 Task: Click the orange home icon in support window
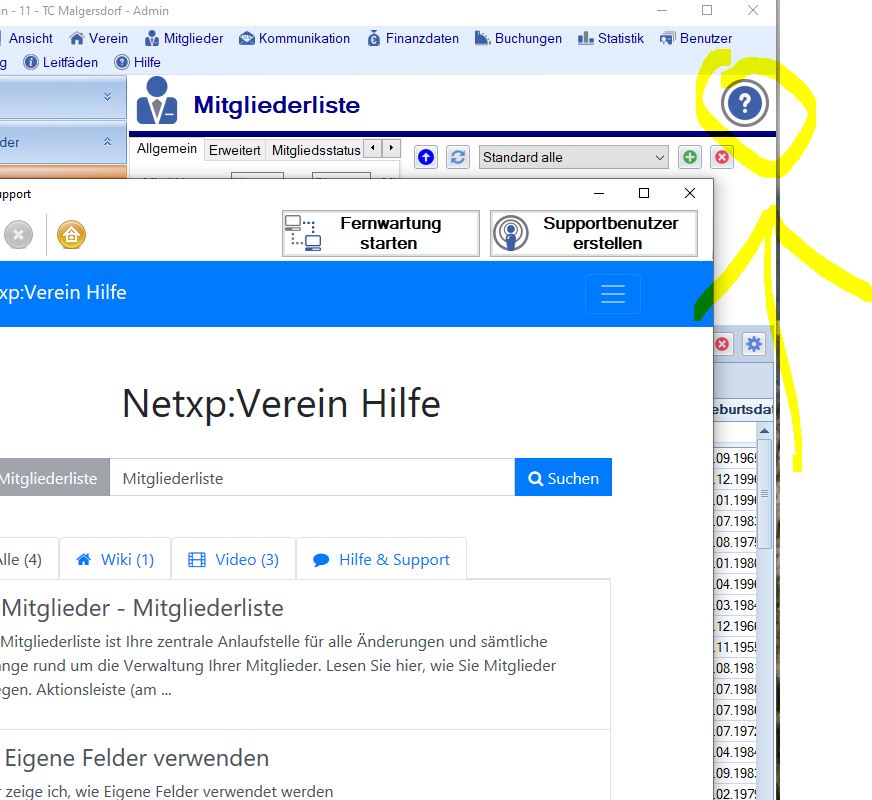tap(71, 235)
